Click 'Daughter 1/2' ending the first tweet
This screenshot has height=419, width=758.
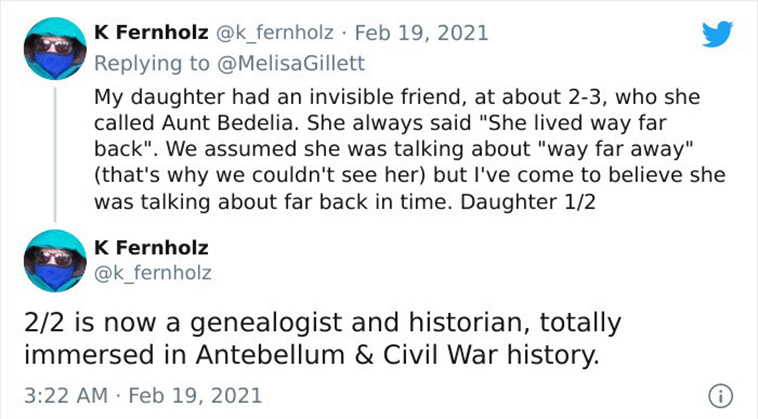pyautogui.click(x=528, y=202)
